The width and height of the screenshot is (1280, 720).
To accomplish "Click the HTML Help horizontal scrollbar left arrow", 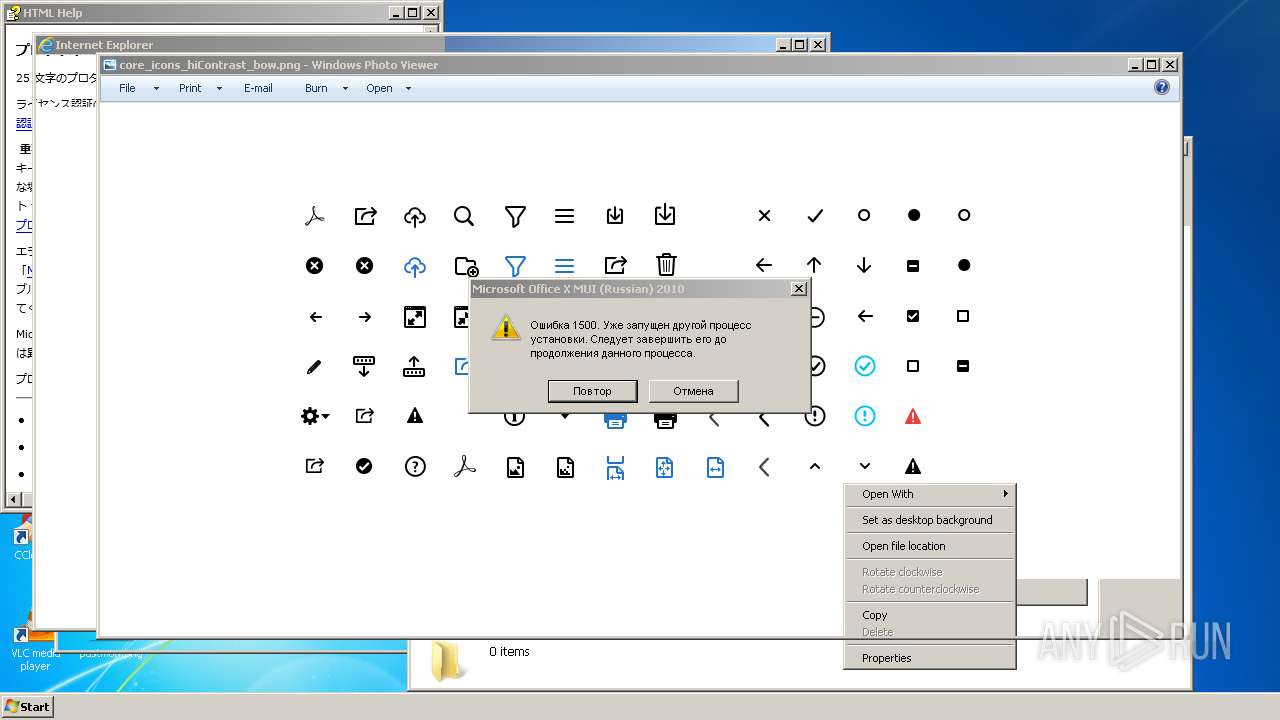I will tap(13, 499).
